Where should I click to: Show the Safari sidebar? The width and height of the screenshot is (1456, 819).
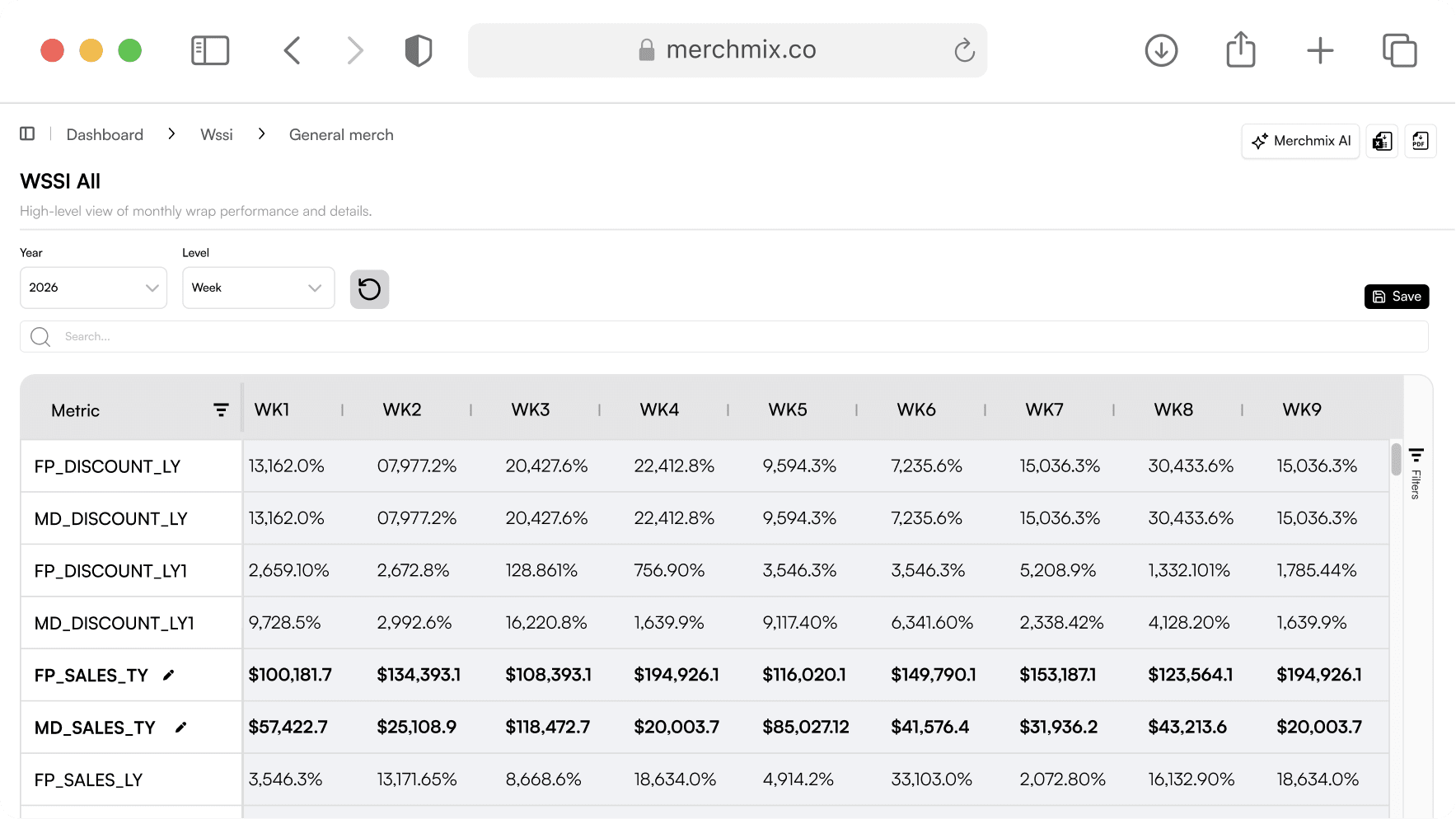pos(210,50)
